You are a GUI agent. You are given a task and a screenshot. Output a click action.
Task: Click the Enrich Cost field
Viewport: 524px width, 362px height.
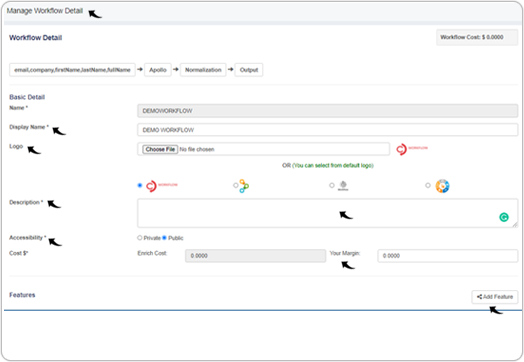pos(255,256)
